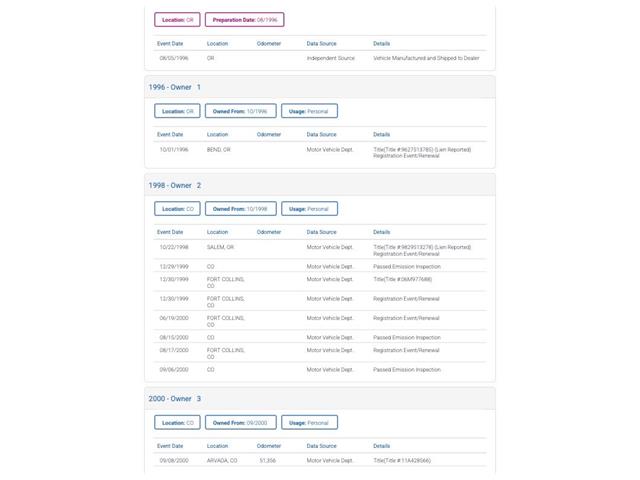Click the Details column header in Owner 2 table

[381, 232]
